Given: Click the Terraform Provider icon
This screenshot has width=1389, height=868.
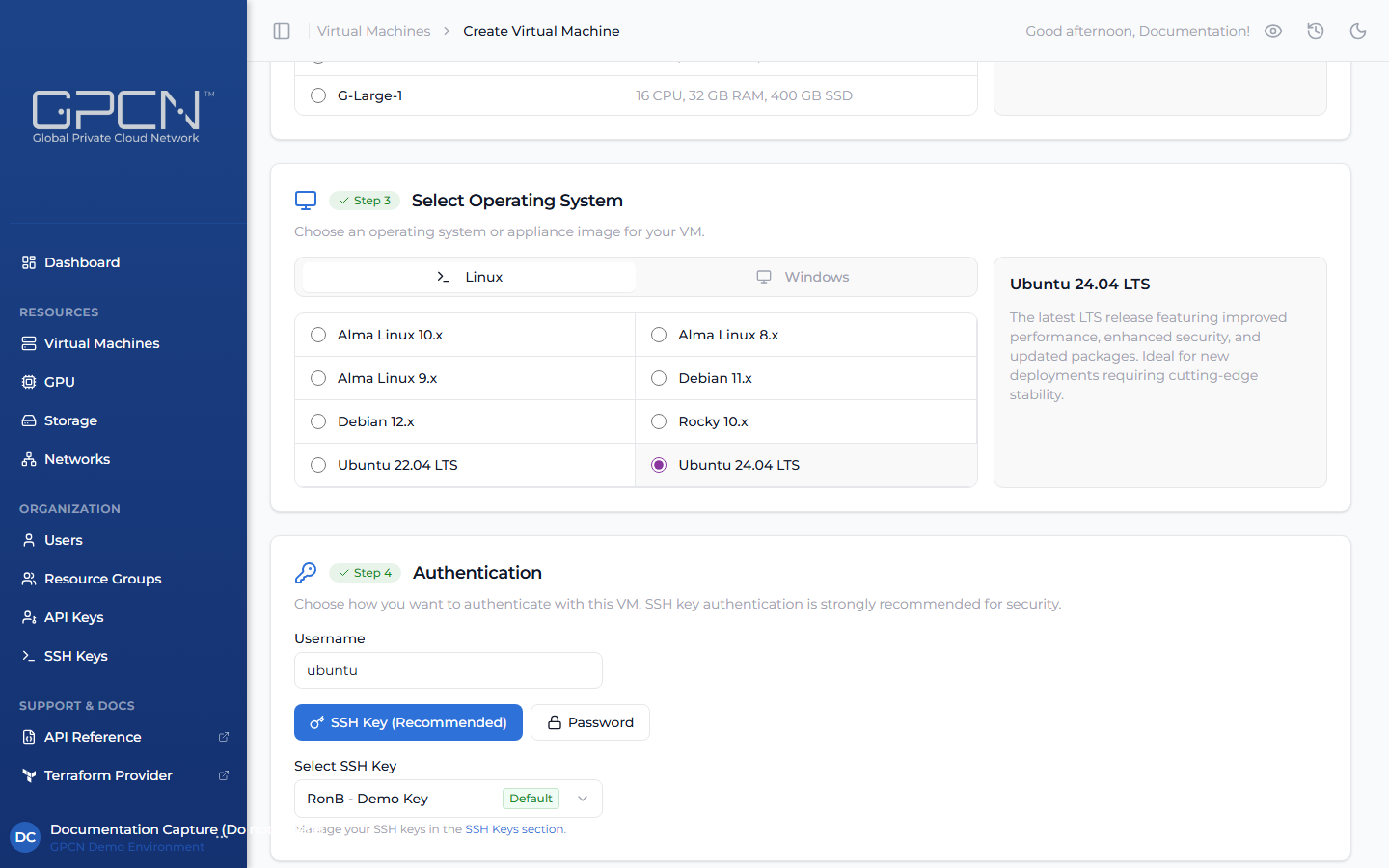Looking at the screenshot, I should (29, 775).
